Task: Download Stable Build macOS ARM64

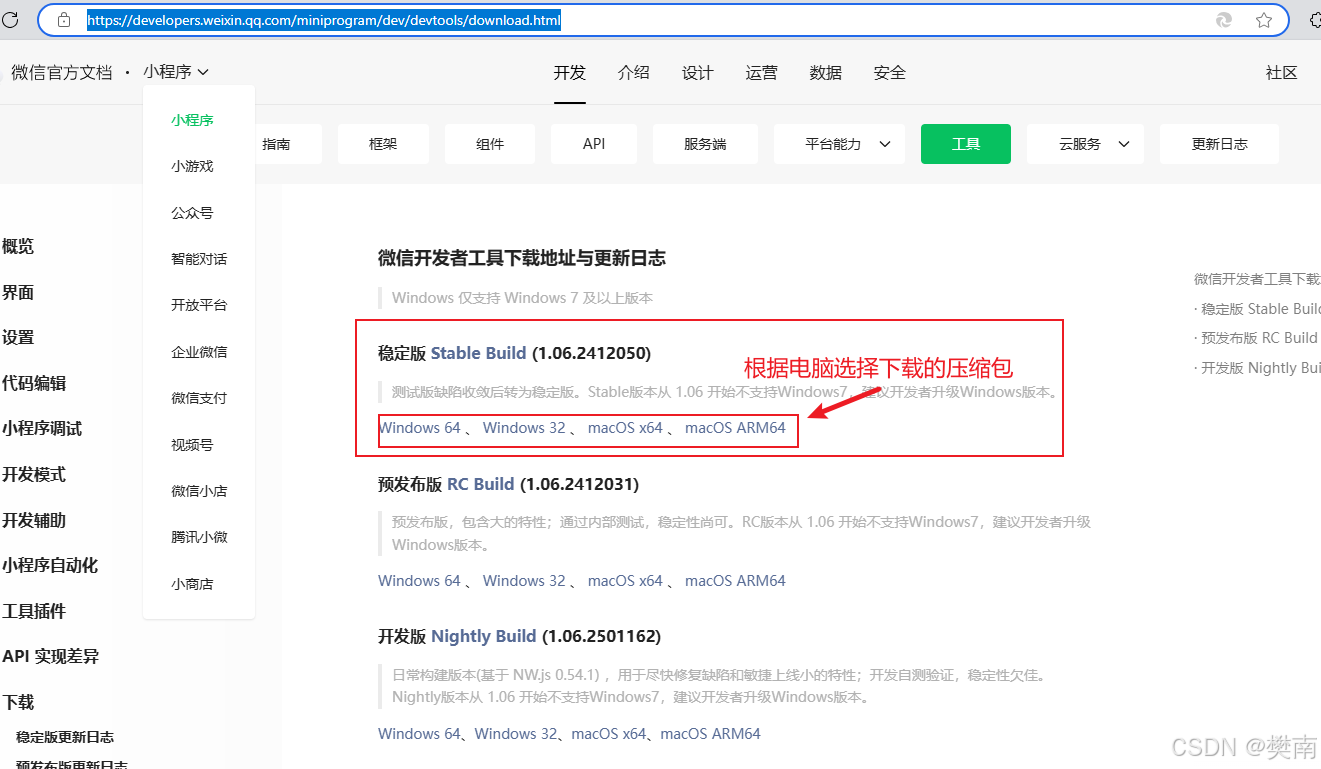Action: pos(735,428)
